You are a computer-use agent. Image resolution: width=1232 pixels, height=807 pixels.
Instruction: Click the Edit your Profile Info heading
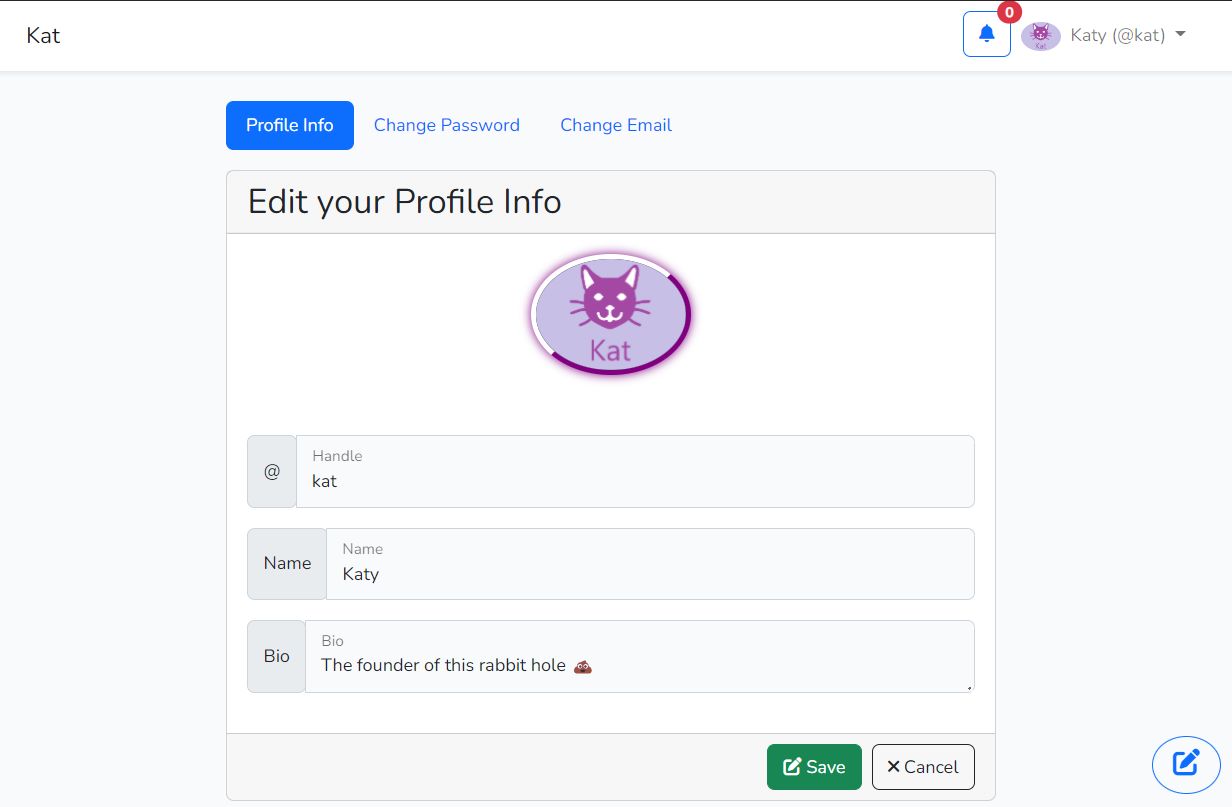pyautogui.click(x=405, y=202)
